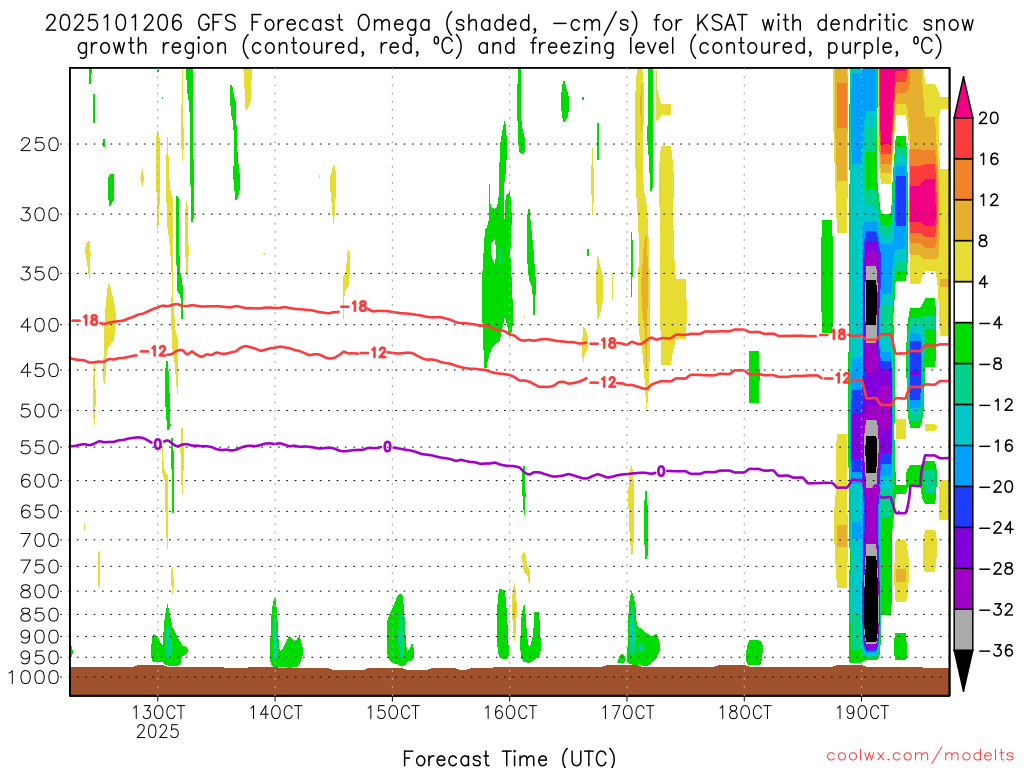
Task: Click the 250 pressure level label
Action: click(39, 144)
